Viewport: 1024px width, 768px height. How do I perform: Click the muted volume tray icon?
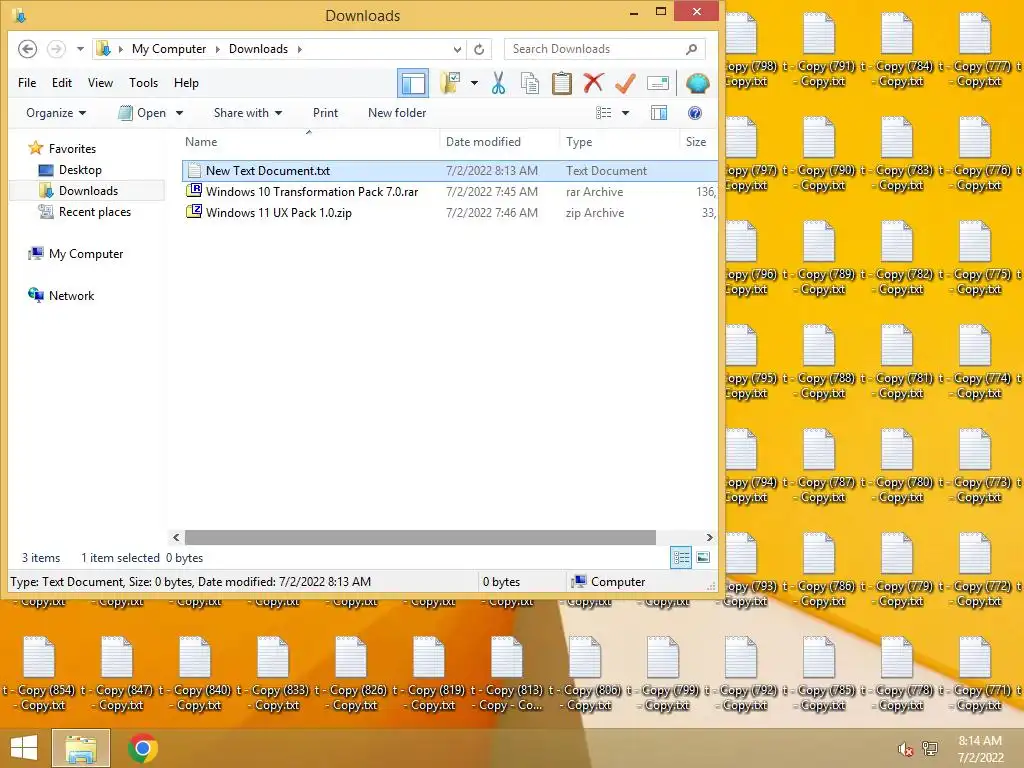click(x=905, y=749)
